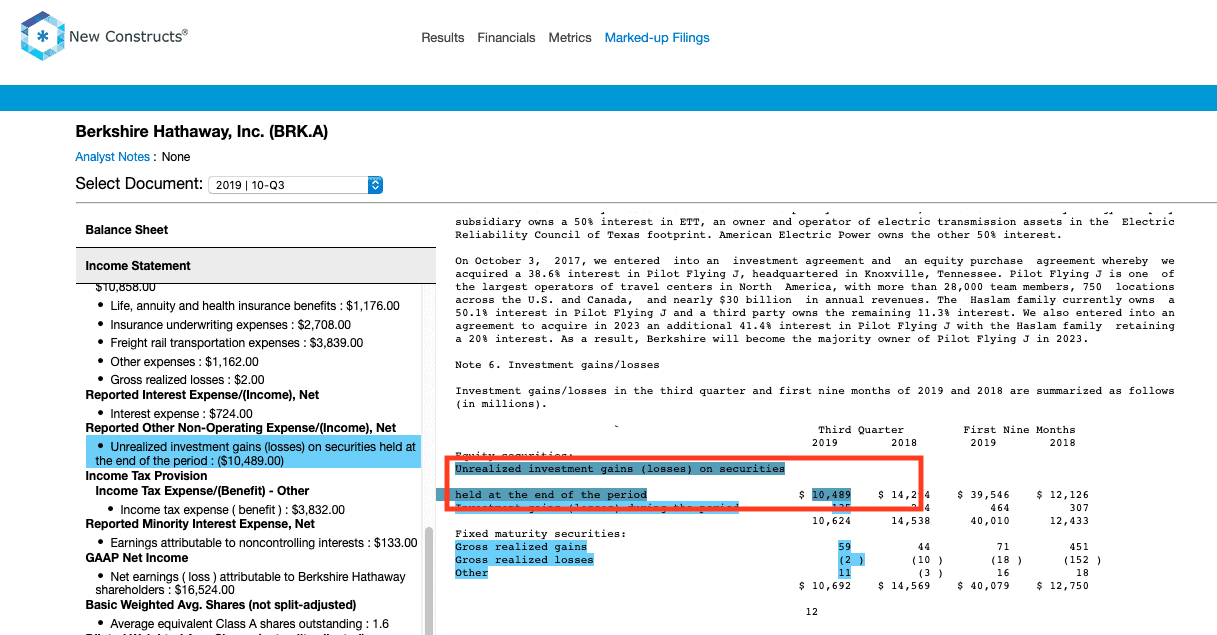Screen dimensions: 1217x635
Task: Click highlighted value 11 in Other row
Action: (x=844, y=573)
